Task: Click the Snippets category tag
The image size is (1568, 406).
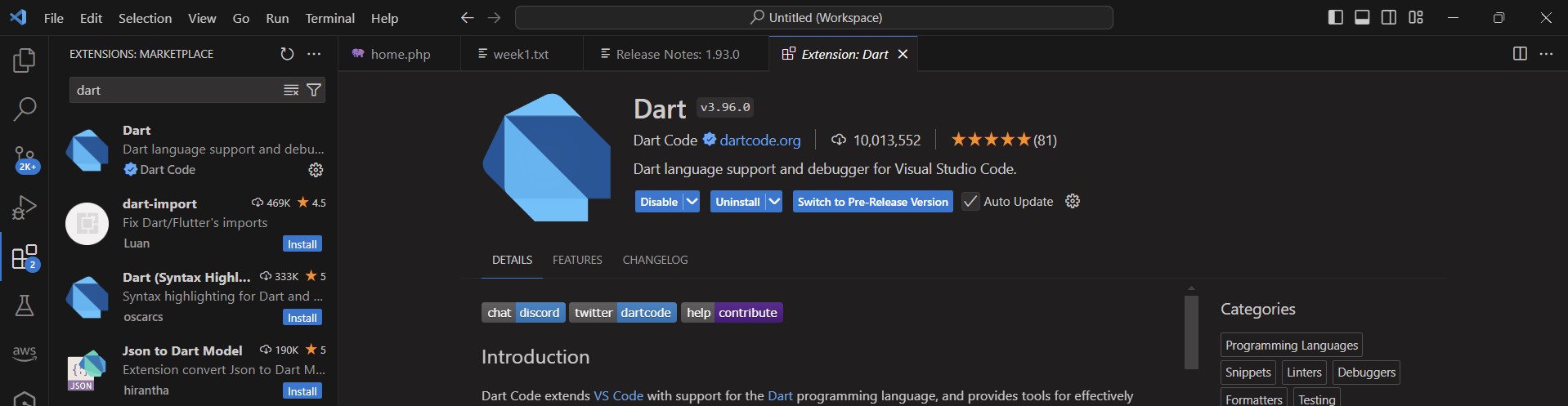Action: pos(1248,373)
